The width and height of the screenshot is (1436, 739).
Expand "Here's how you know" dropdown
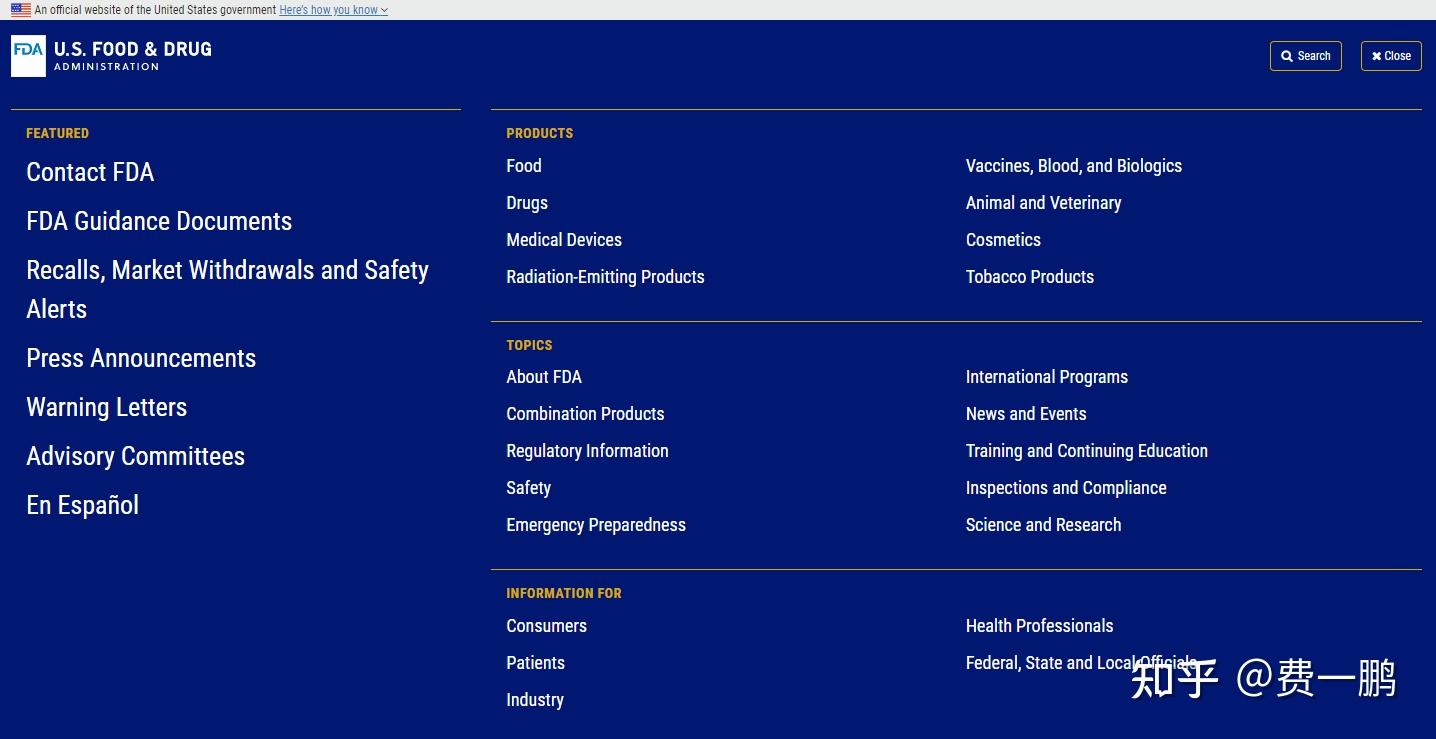[333, 10]
